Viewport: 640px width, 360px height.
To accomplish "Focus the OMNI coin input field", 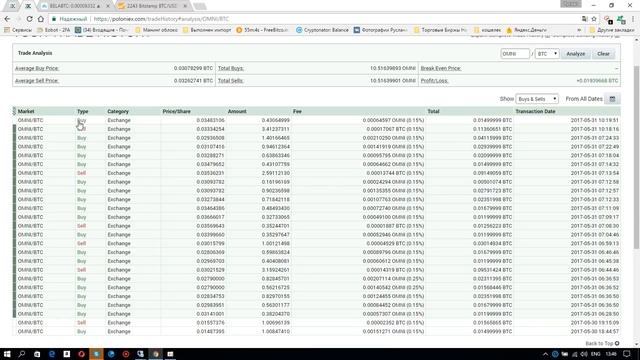I will (515, 53).
